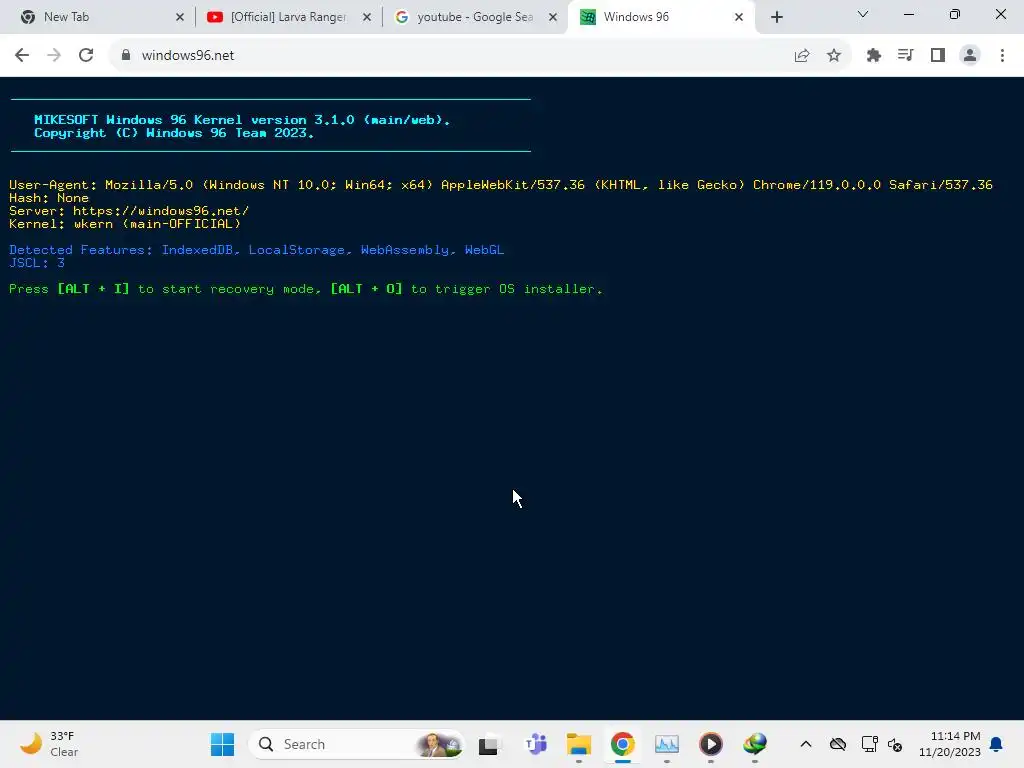This screenshot has height=768, width=1024.
Task: Click the JSCL: 3 line
Action: tap(37, 263)
